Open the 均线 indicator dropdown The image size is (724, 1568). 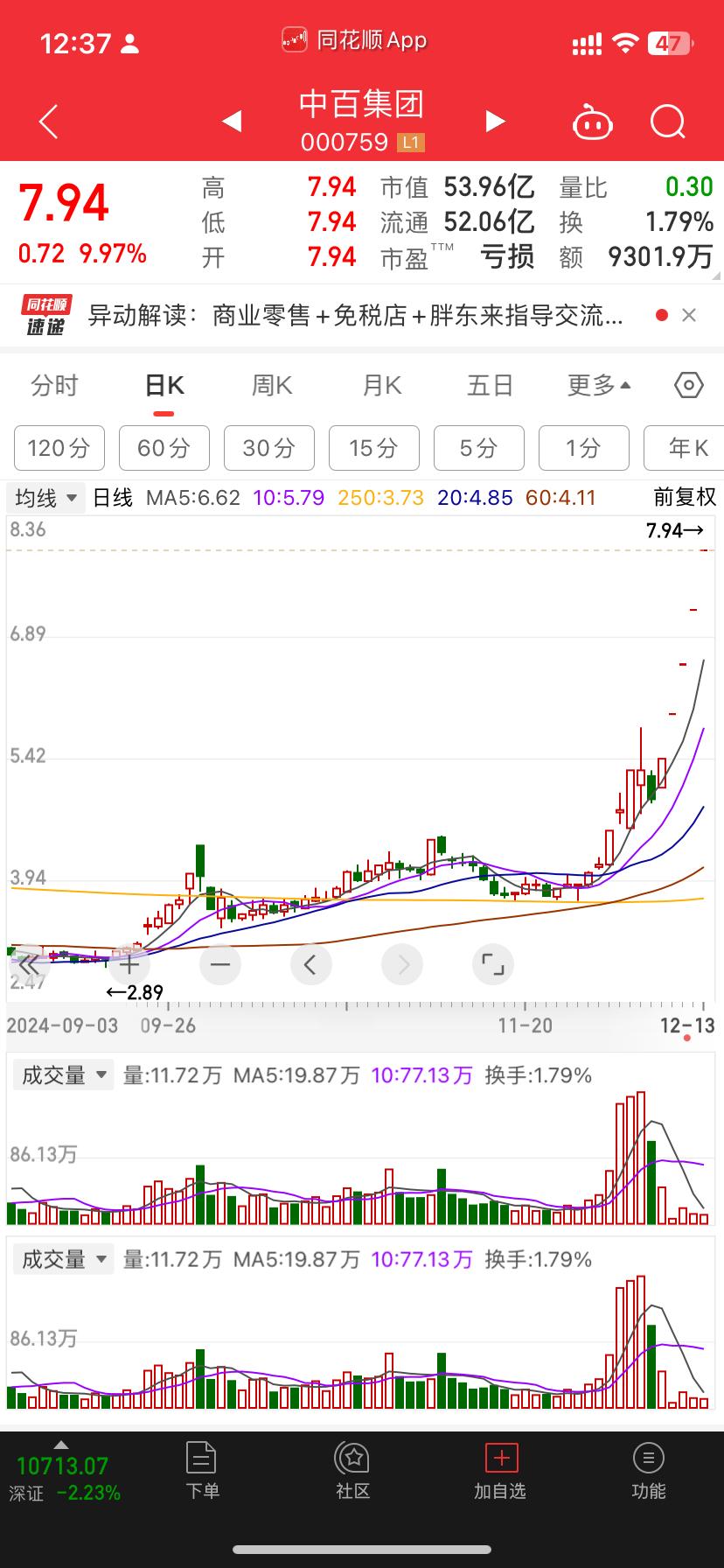click(46, 498)
